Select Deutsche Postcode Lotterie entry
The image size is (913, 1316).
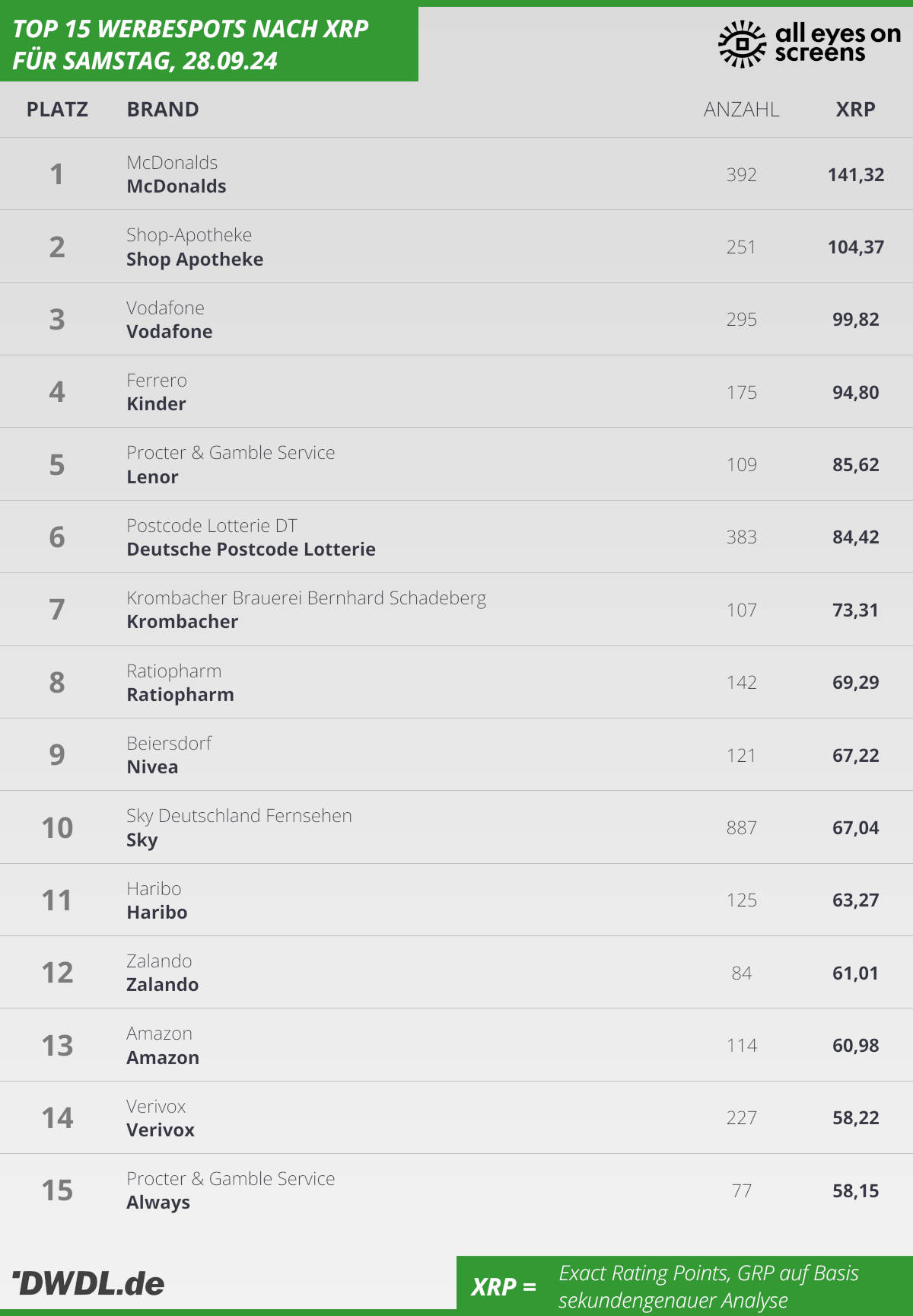pos(456,537)
